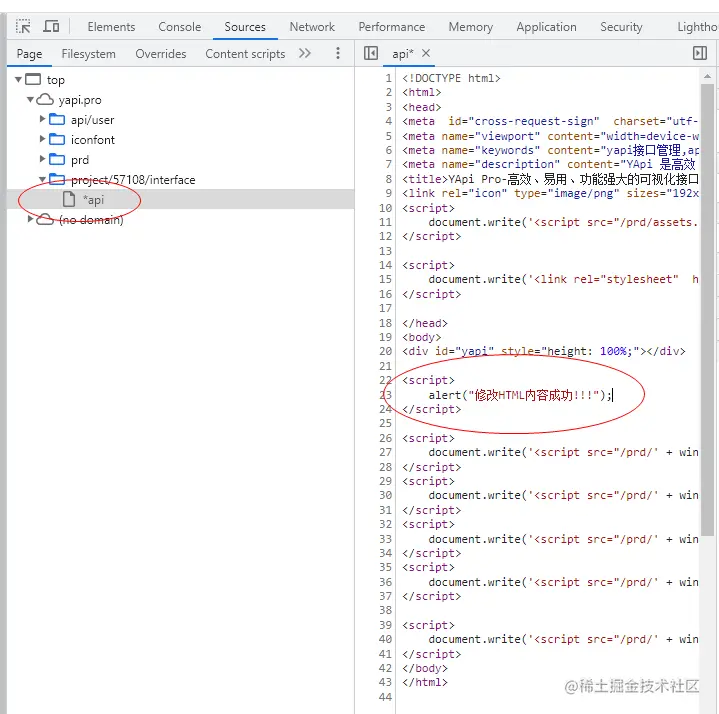Toggle the device toolbar icon
This screenshot has height=714, width=719.
[x=51, y=26]
